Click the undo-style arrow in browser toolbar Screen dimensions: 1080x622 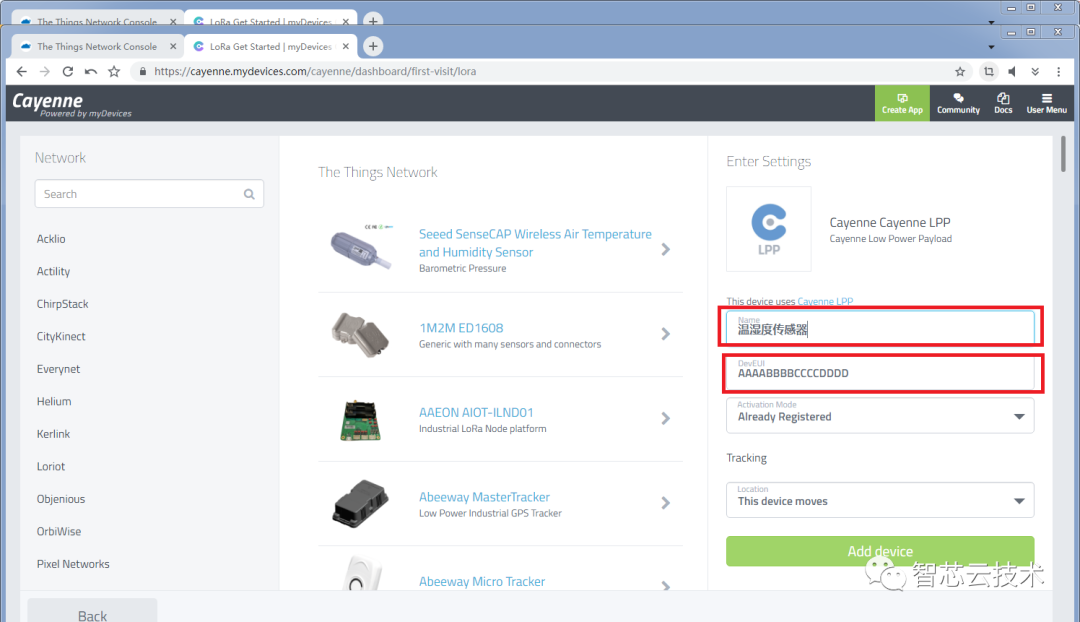[x=91, y=72]
